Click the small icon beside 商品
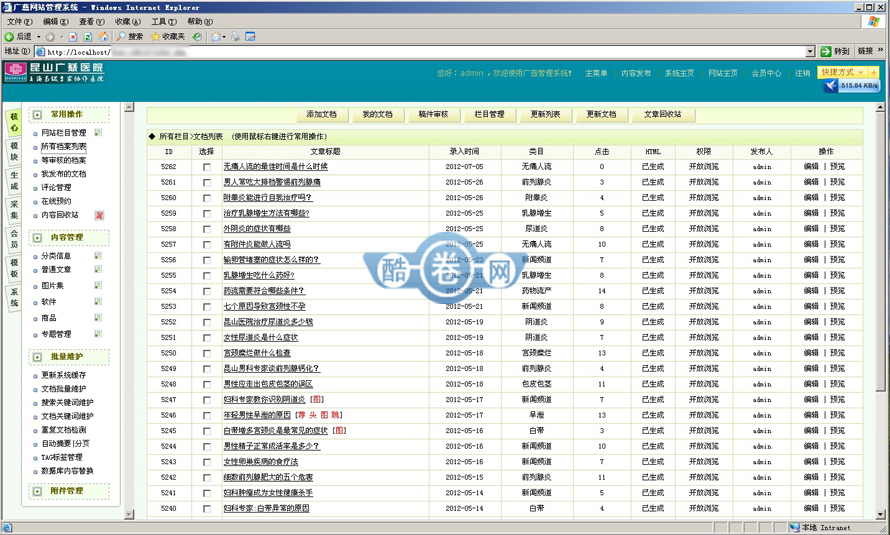 point(98,318)
